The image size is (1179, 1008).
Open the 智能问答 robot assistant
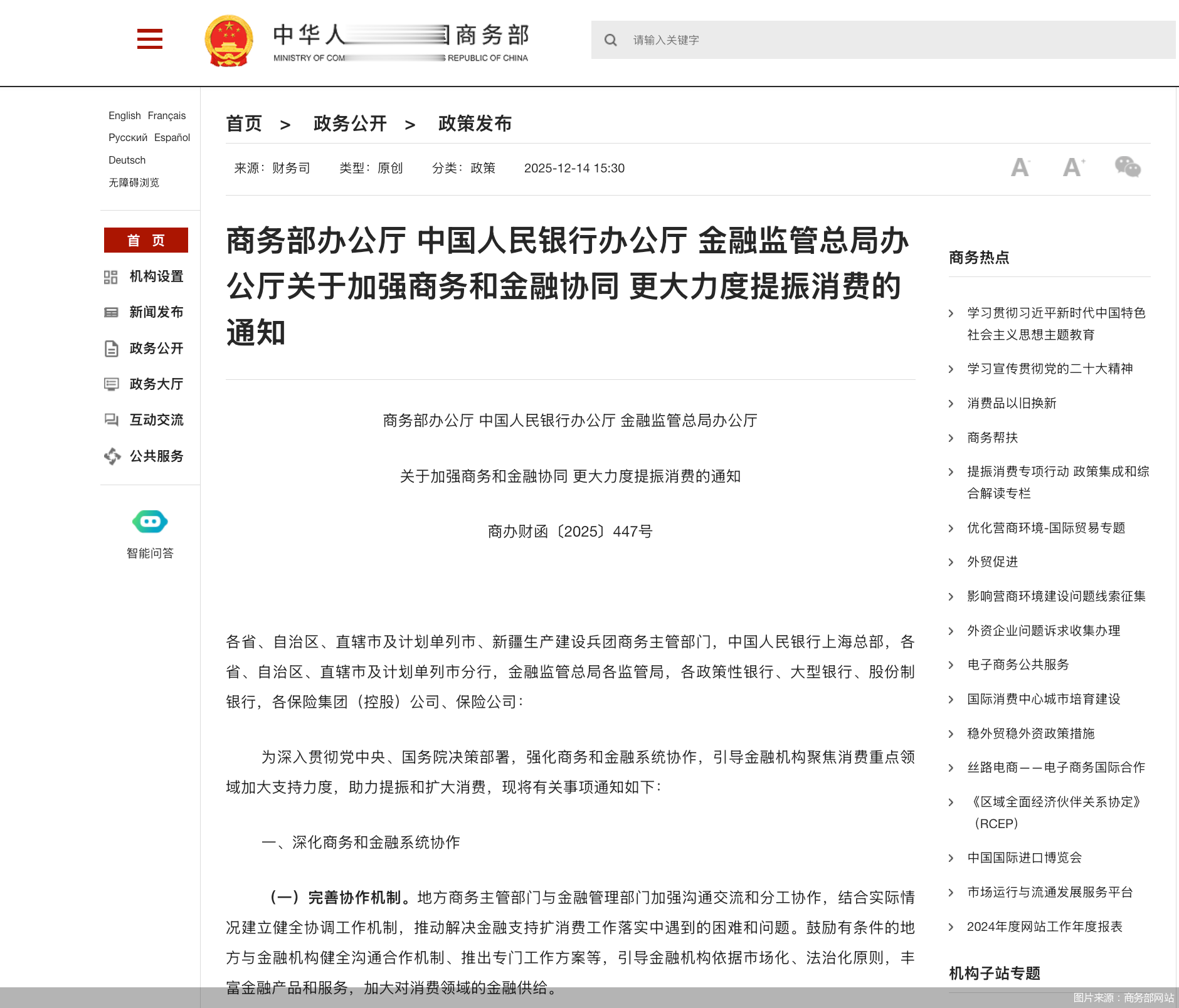150,522
